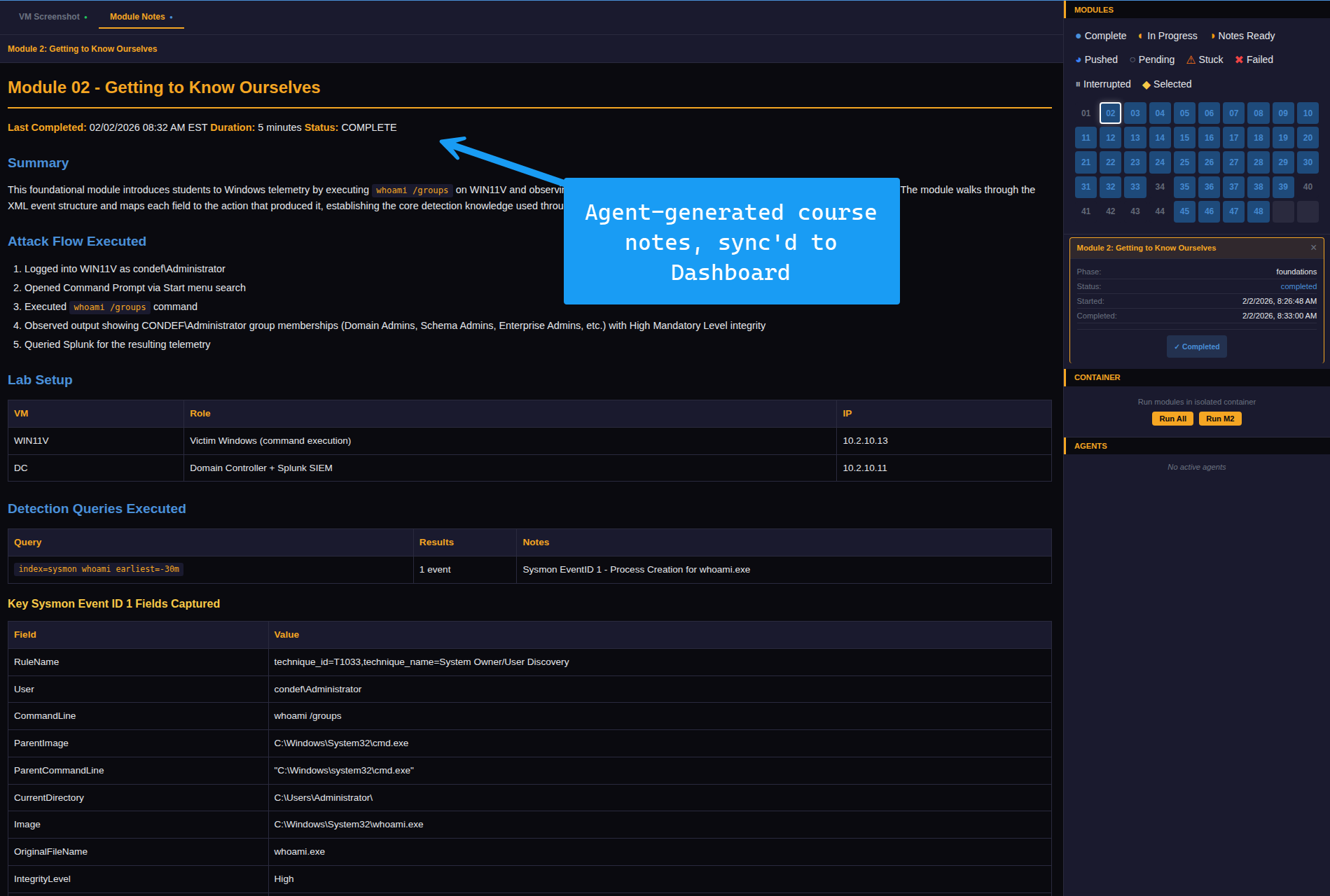Close the Module 2 details panel
The height and width of the screenshot is (896, 1330).
pos(1313,248)
